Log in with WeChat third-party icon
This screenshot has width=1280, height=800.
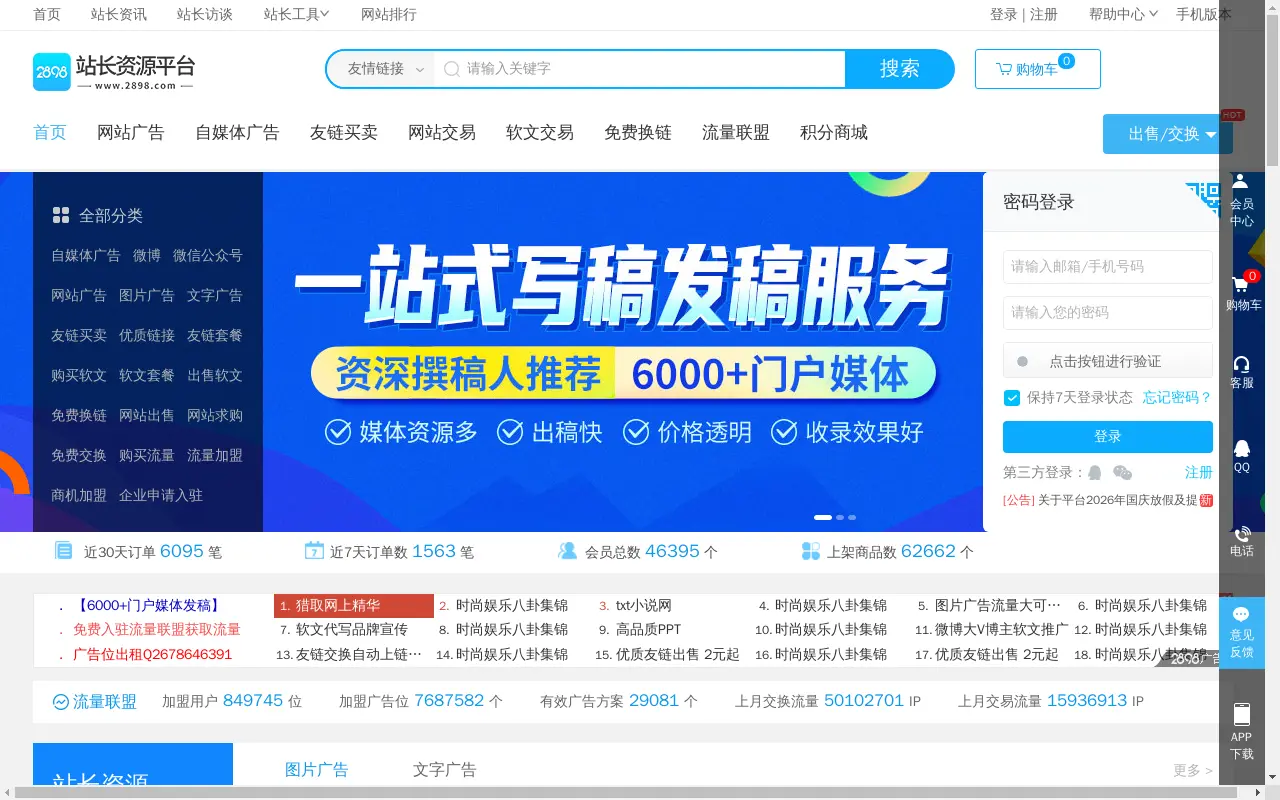[x=1123, y=472]
